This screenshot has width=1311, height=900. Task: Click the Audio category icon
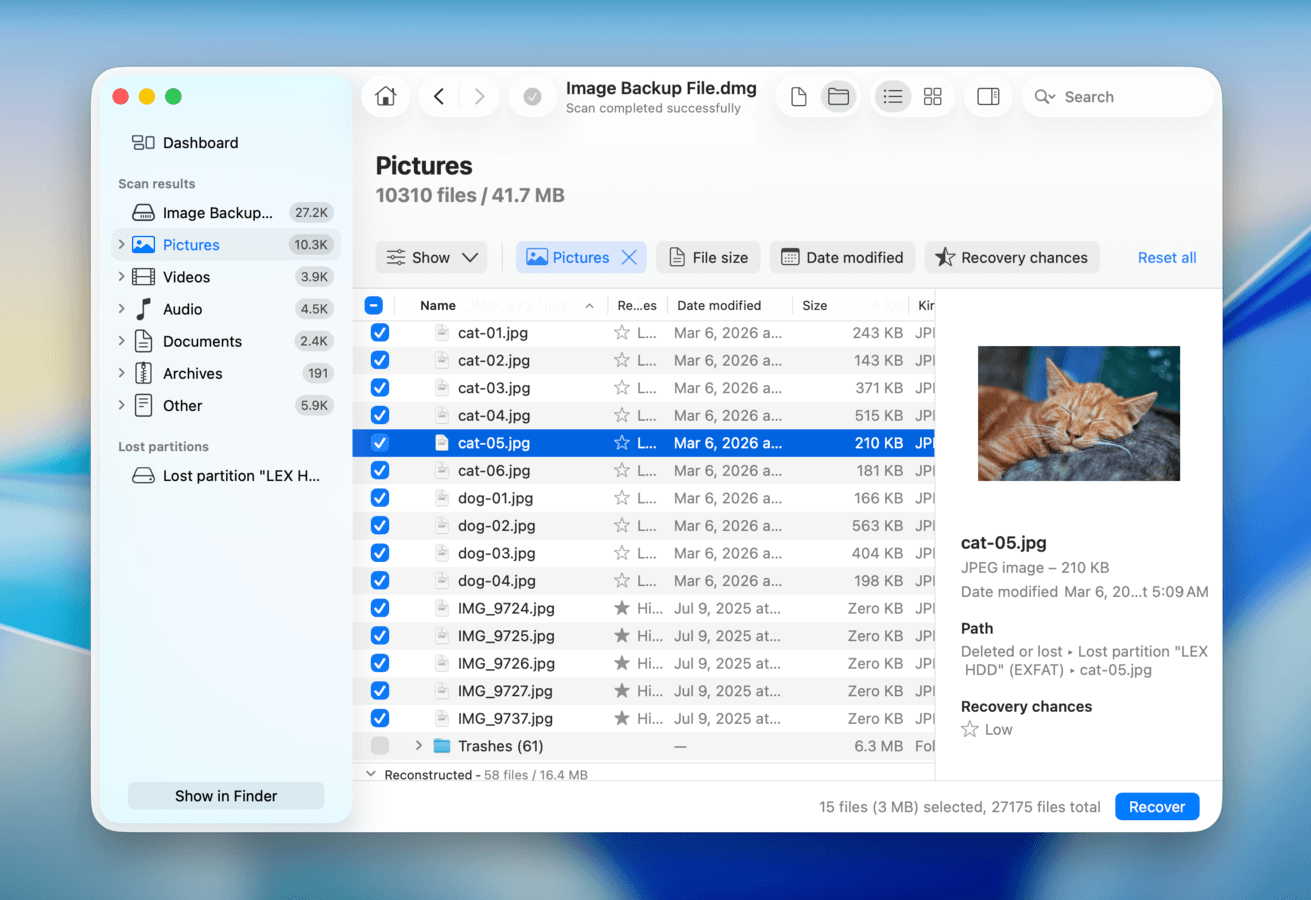coord(143,309)
